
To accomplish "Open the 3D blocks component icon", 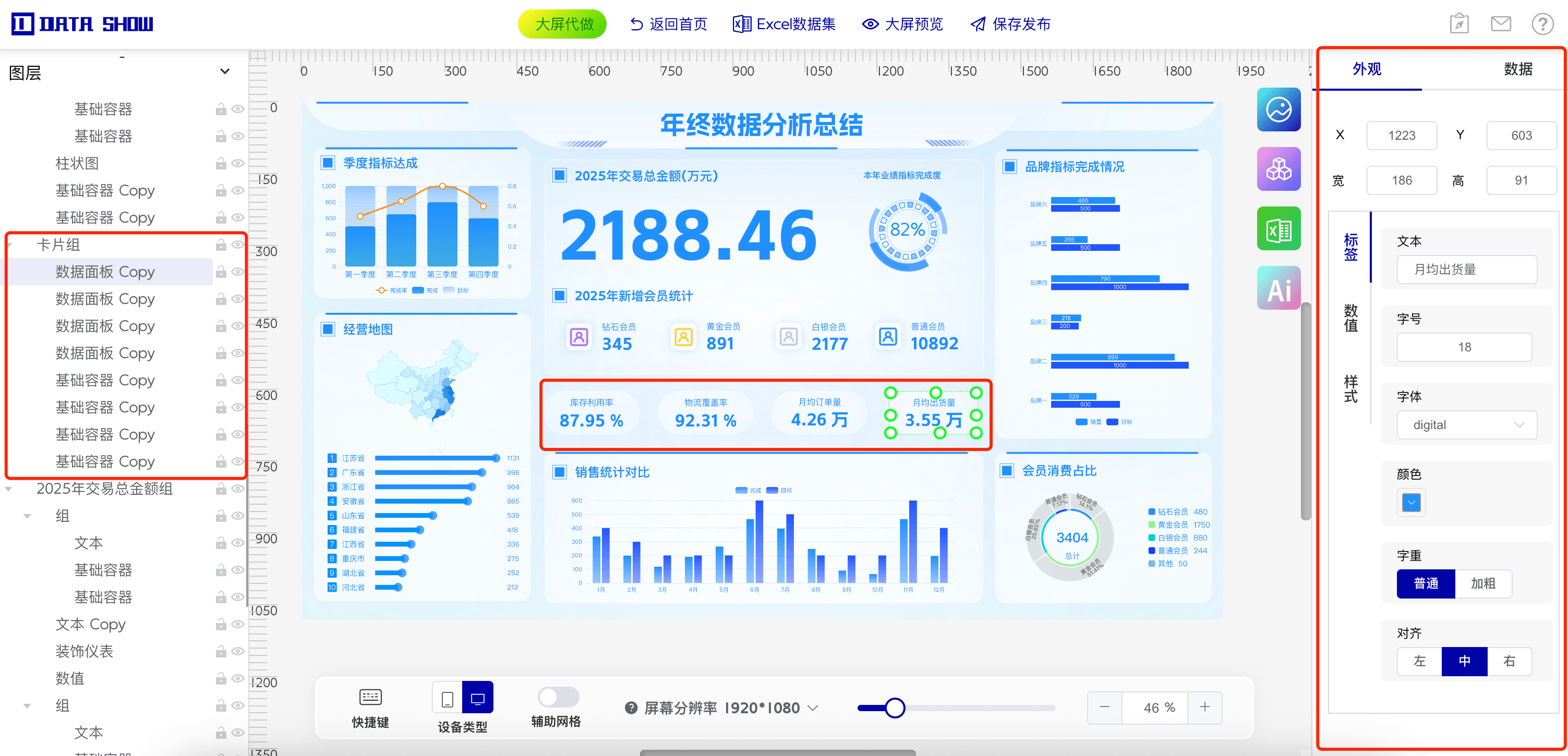I will tap(1278, 169).
